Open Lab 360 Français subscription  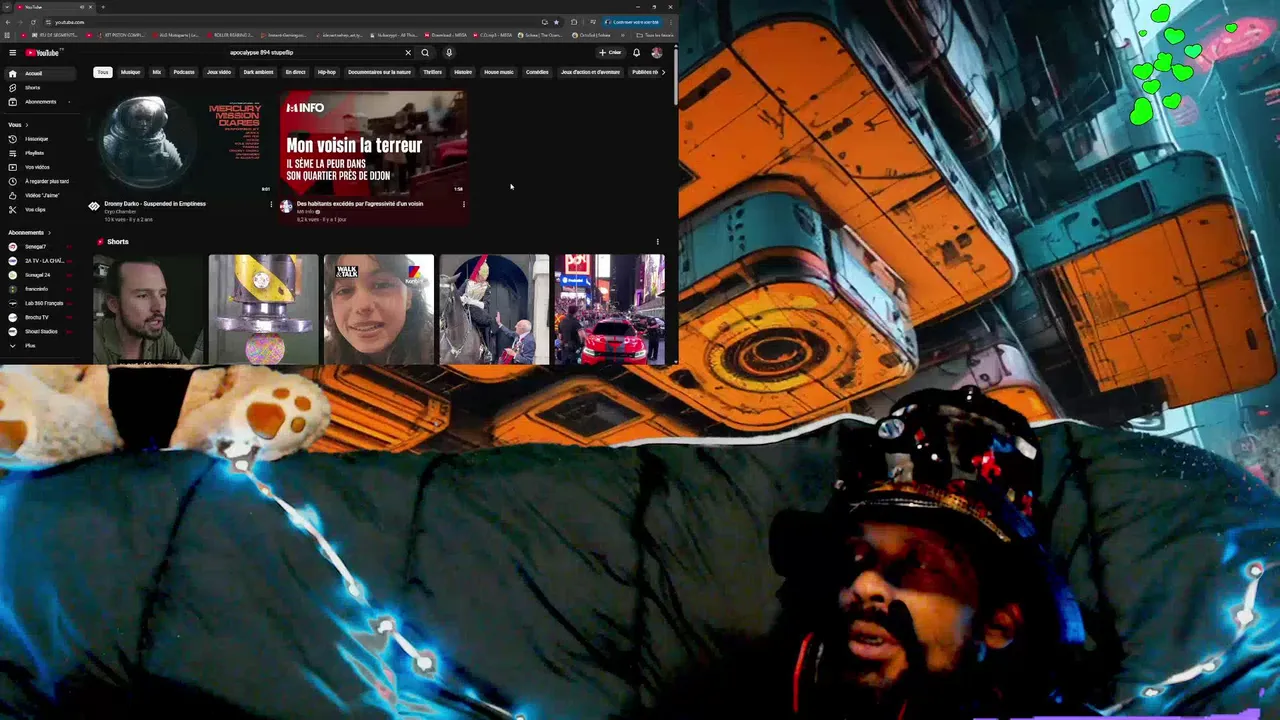39,303
